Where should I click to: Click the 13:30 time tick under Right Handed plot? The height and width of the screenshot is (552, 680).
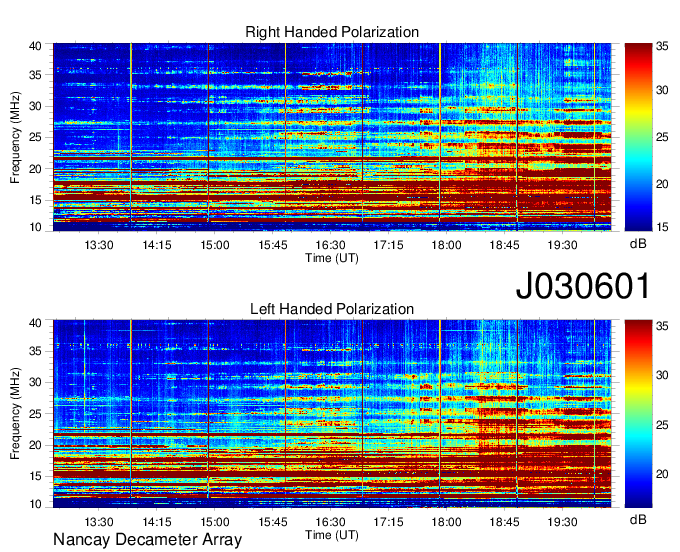tap(99, 245)
